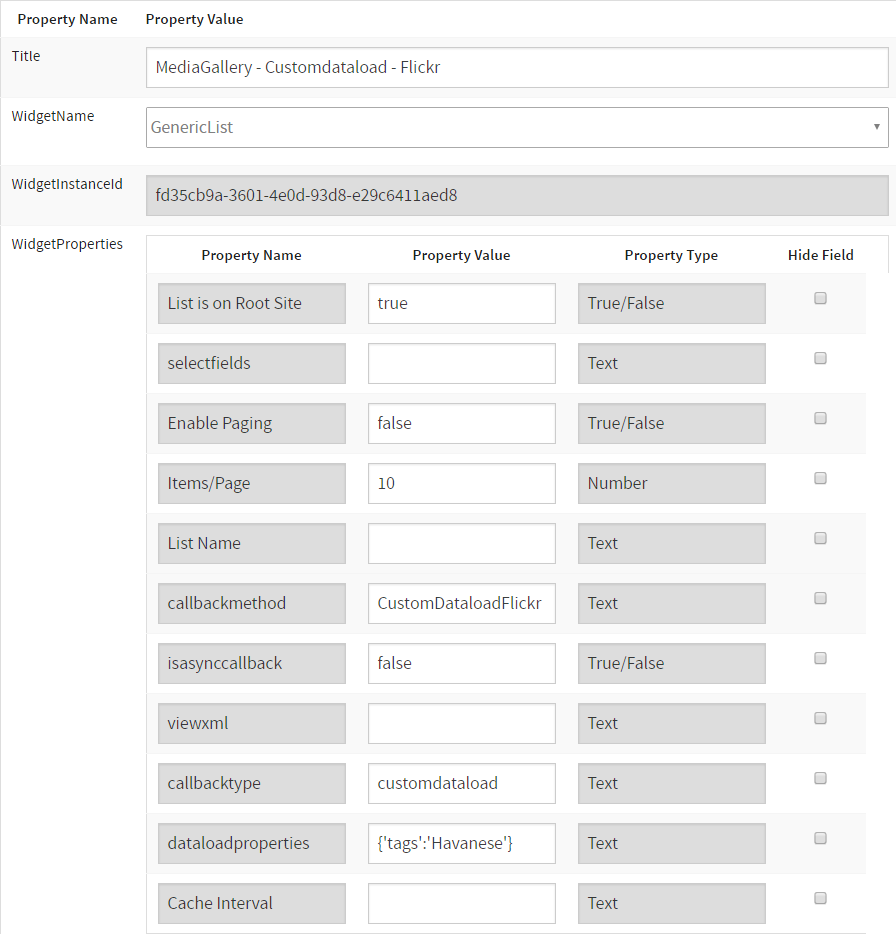The image size is (896, 934).
Task: Click the selectfields value input
Action: (x=461, y=363)
